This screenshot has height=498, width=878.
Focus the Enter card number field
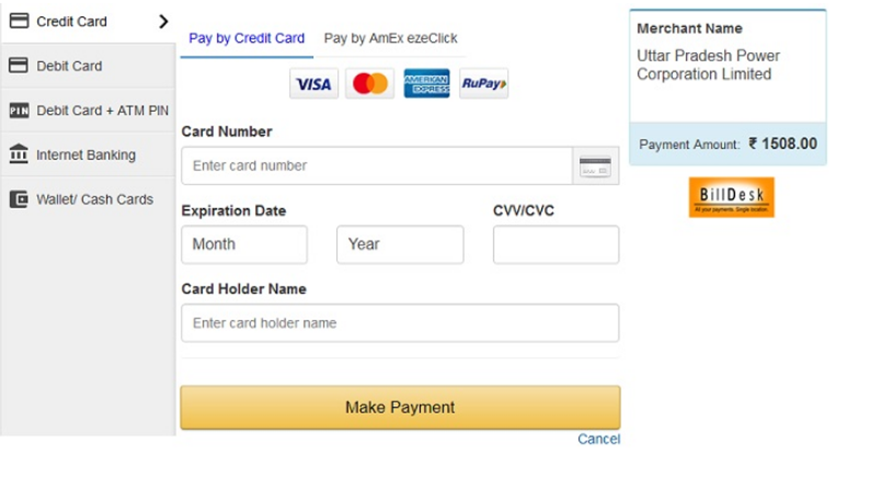(x=376, y=166)
